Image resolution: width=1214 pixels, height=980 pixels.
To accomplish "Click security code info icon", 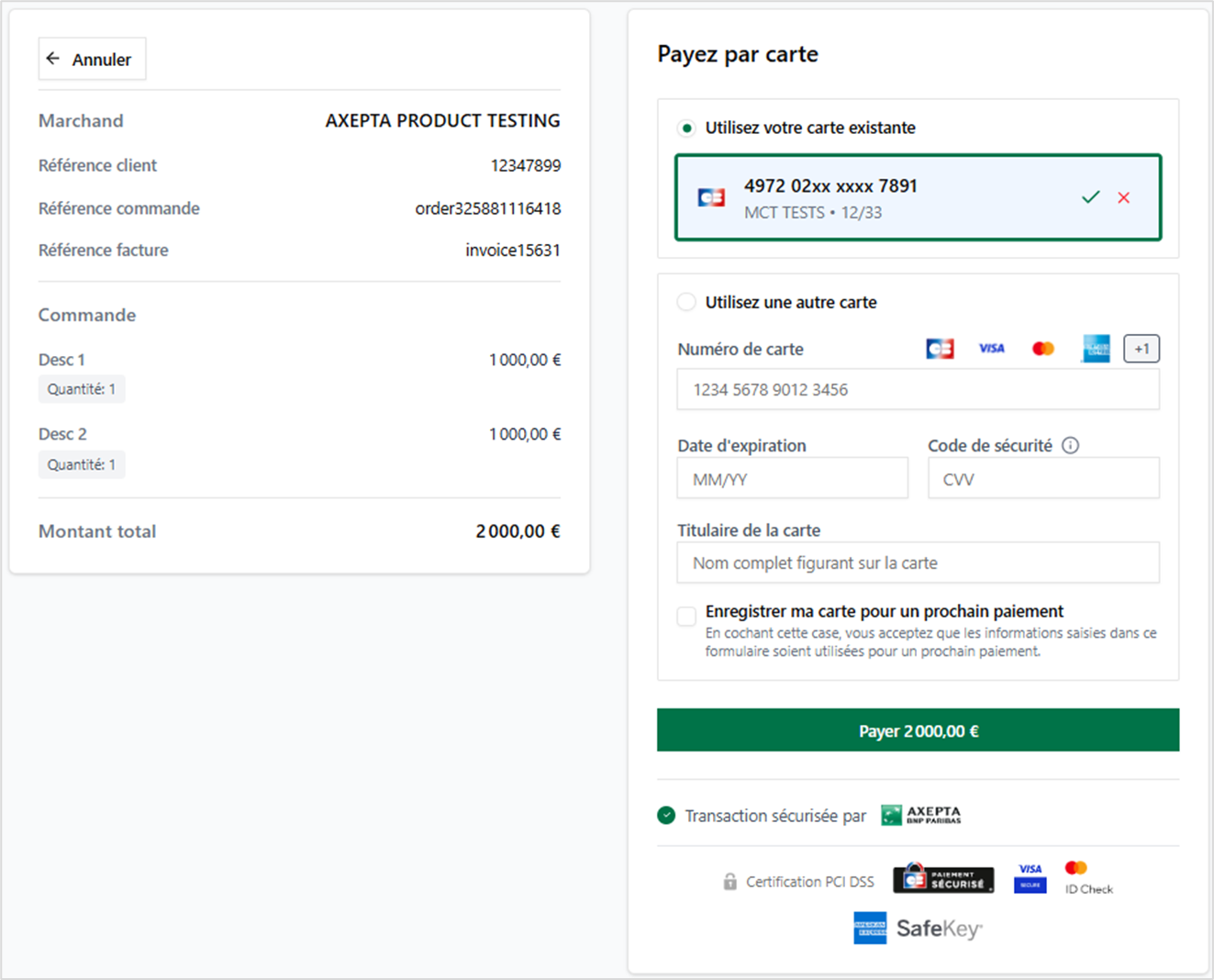I will (x=1070, y=446).
